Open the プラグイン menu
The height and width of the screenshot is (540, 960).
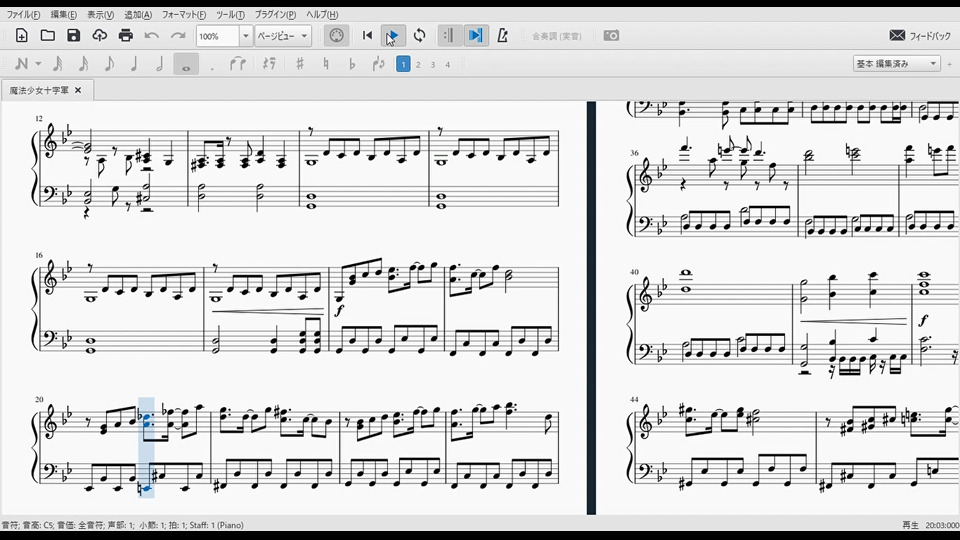tap(276, 15)
